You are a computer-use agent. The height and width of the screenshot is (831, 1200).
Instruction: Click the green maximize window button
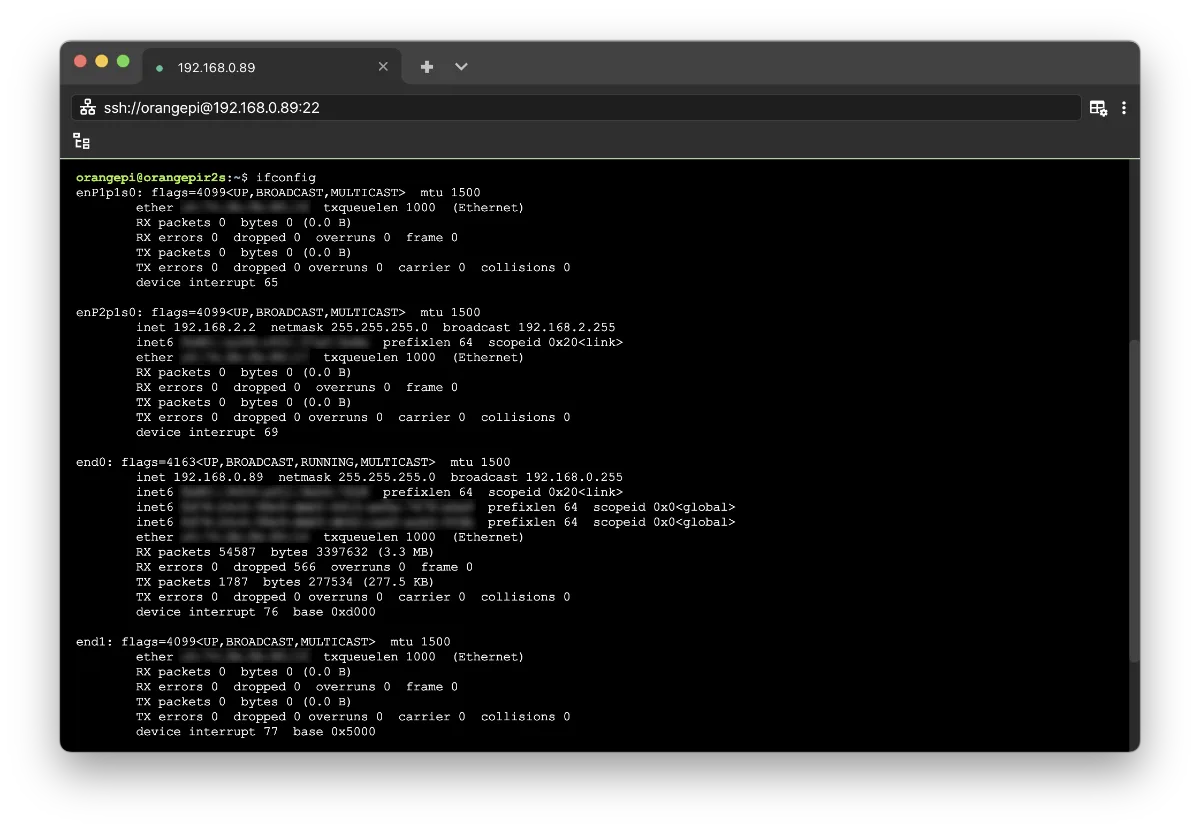coord(123,61)
